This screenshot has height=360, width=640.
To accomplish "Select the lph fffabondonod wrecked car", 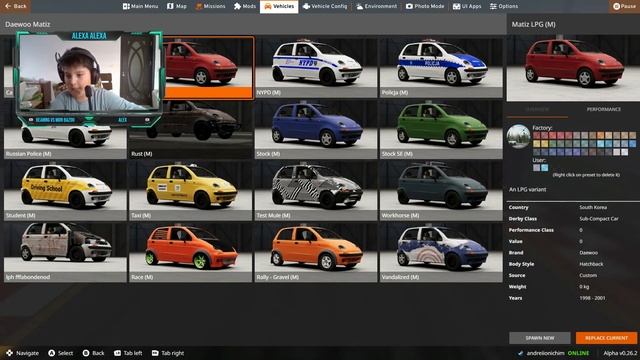I will coord(65,252).
